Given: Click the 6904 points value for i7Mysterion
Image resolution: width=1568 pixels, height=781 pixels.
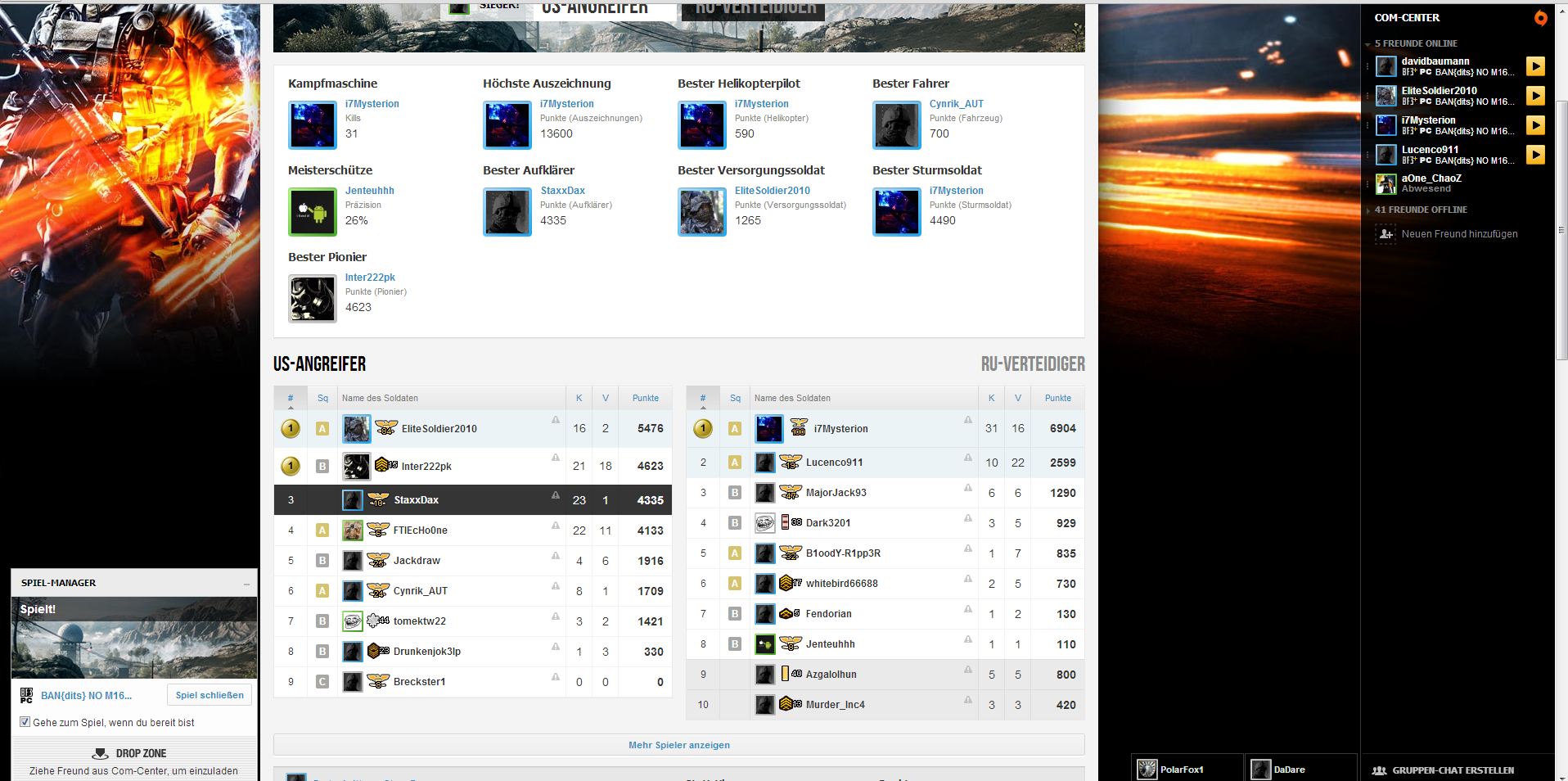Looking at the screenshot, I should pos(1062,428).
